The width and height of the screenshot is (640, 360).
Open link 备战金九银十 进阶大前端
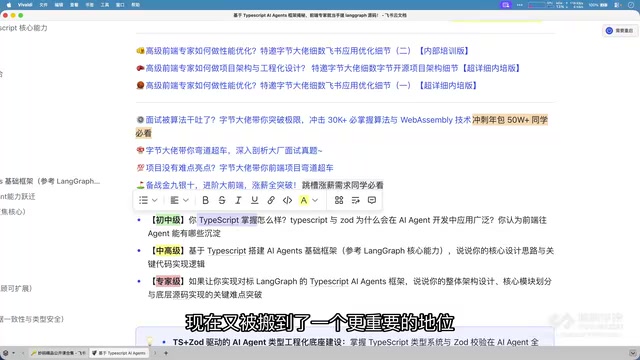(x=221, y=185)
